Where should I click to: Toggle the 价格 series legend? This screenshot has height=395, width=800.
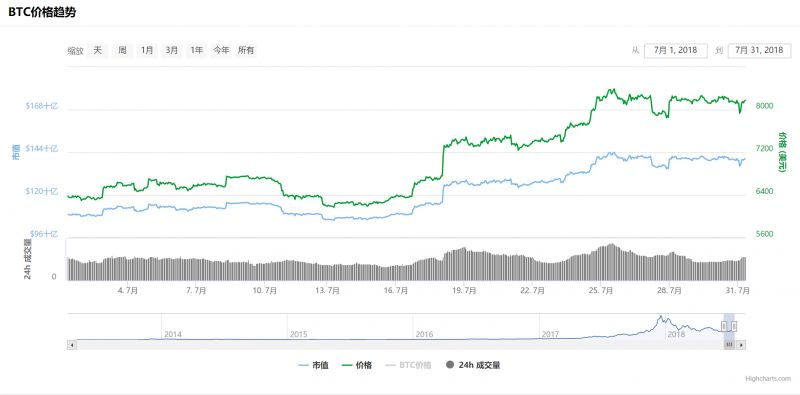(x=357, y=365)
